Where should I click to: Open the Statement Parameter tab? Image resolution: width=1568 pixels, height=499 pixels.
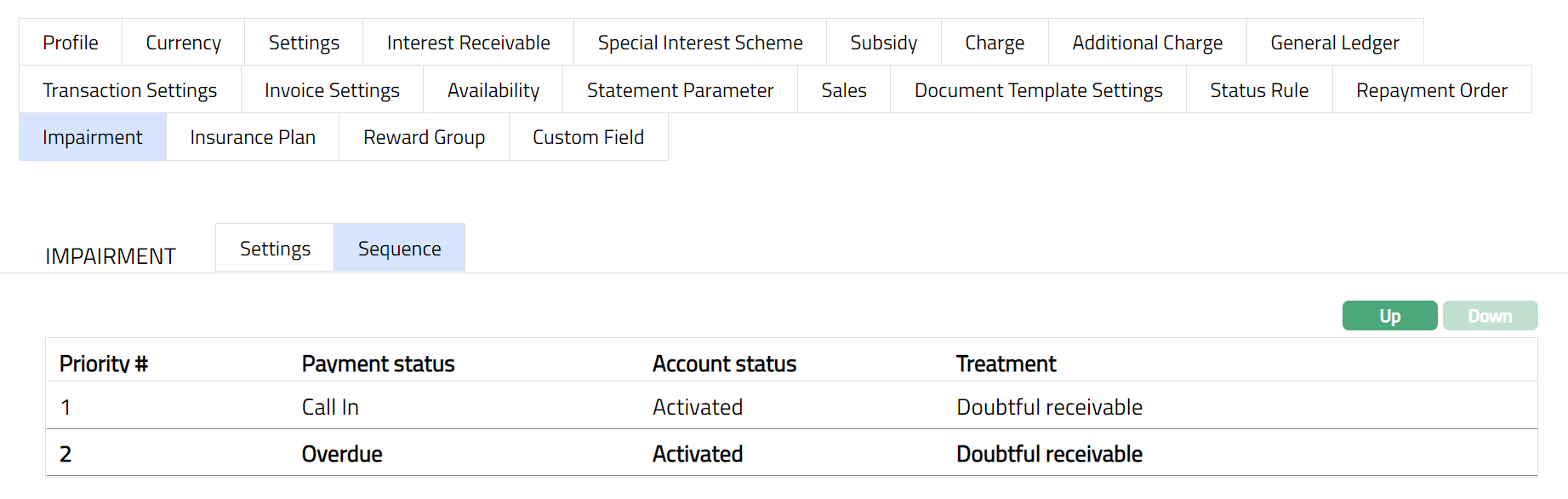click(680, 90)
